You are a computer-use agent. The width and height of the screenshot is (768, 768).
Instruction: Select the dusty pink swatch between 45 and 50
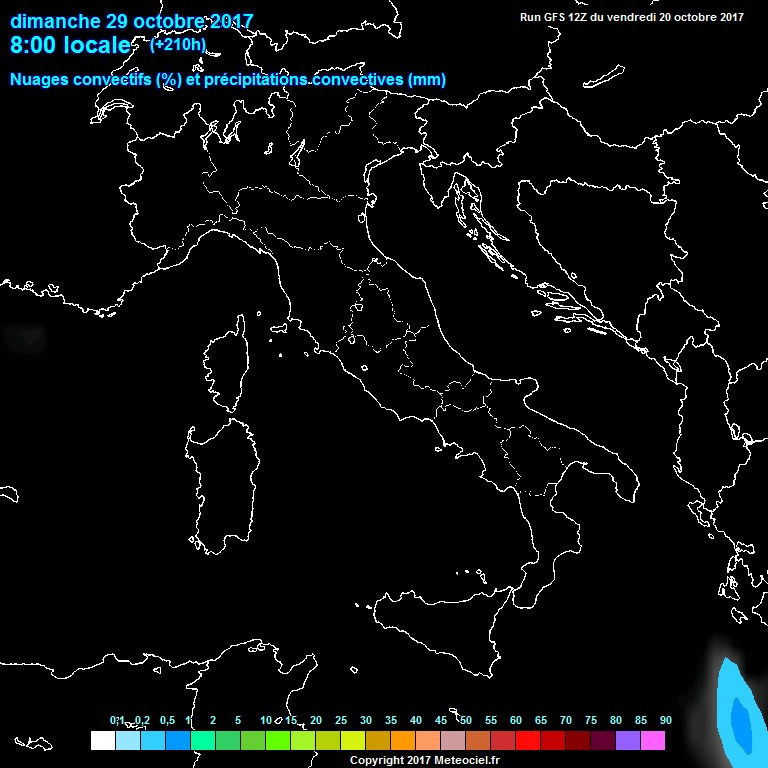click(453, 740)
